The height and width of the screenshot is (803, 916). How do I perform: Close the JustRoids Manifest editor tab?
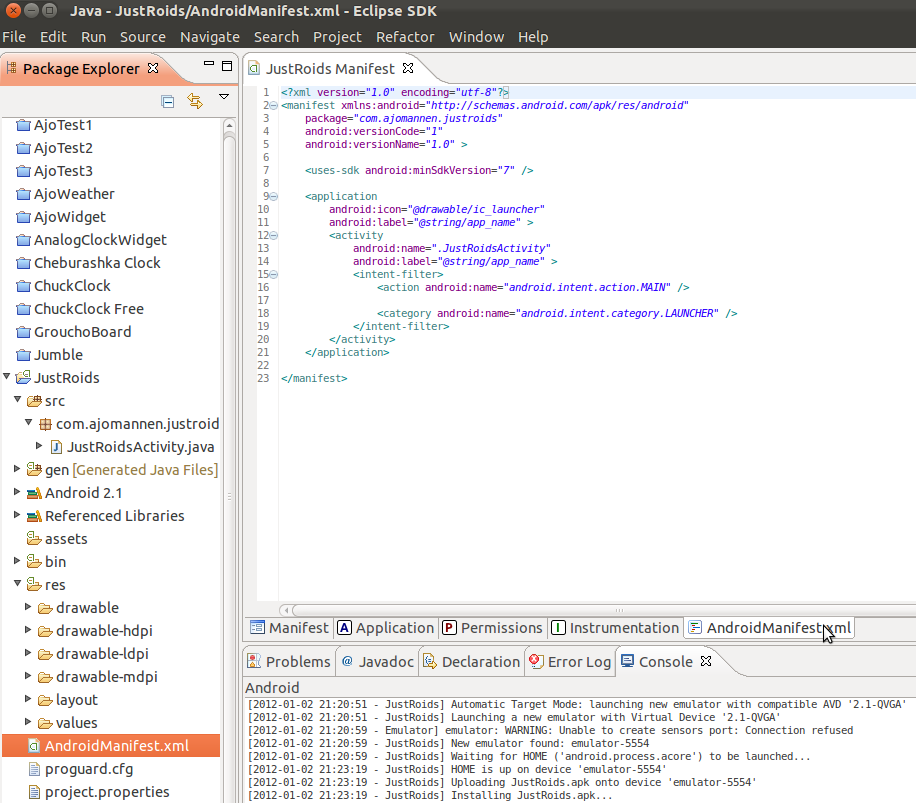(x=408, y=68)
